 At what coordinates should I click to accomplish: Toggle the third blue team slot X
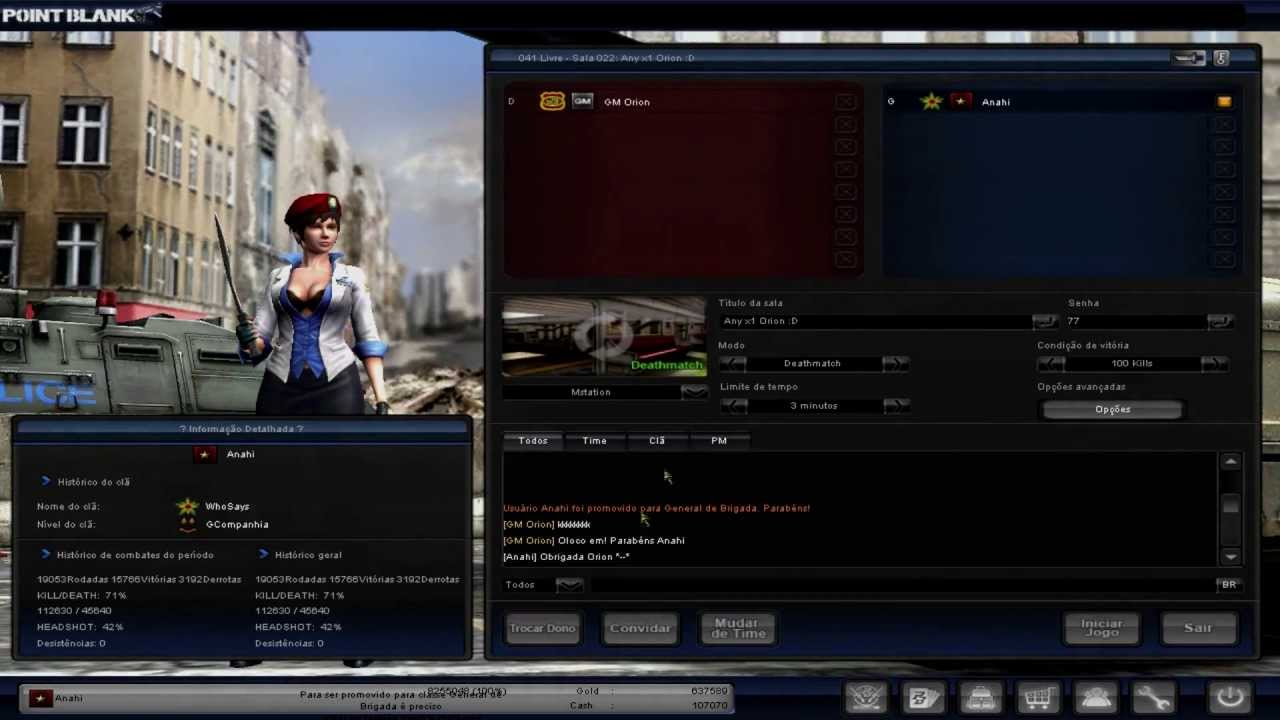tap(1224, 146)
